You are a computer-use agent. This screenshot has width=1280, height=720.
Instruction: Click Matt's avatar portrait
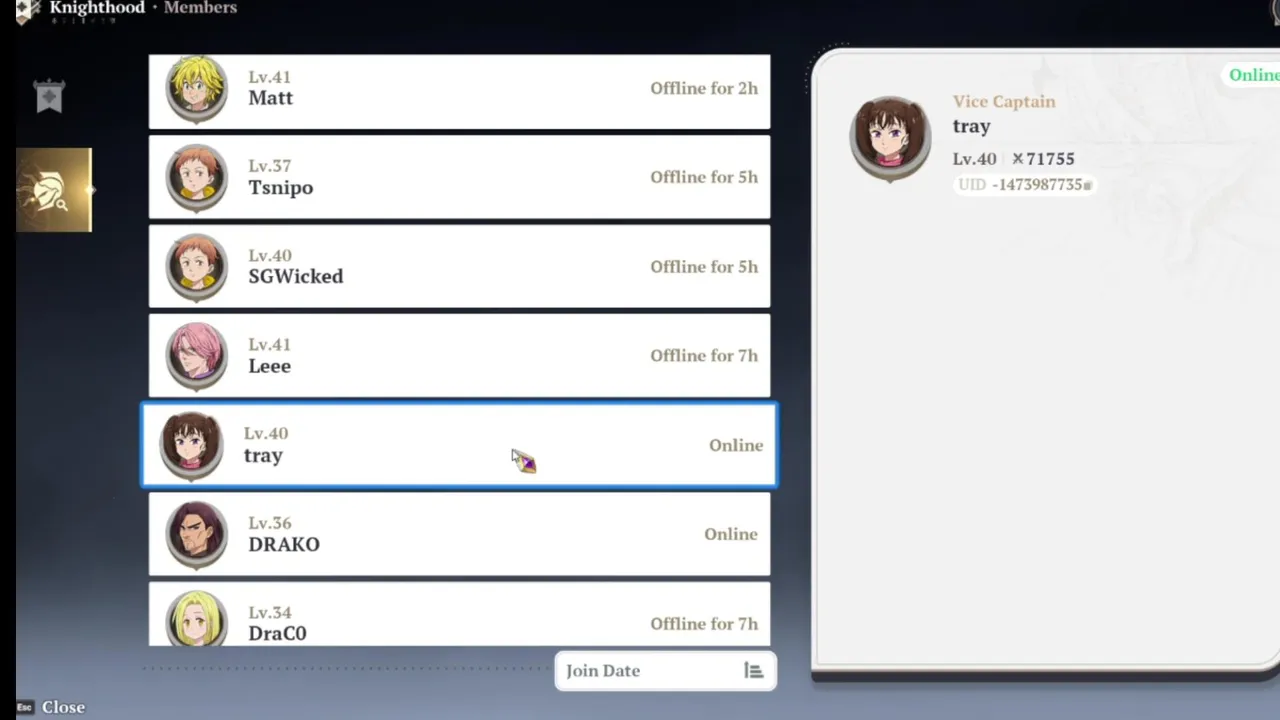point(197,89)
